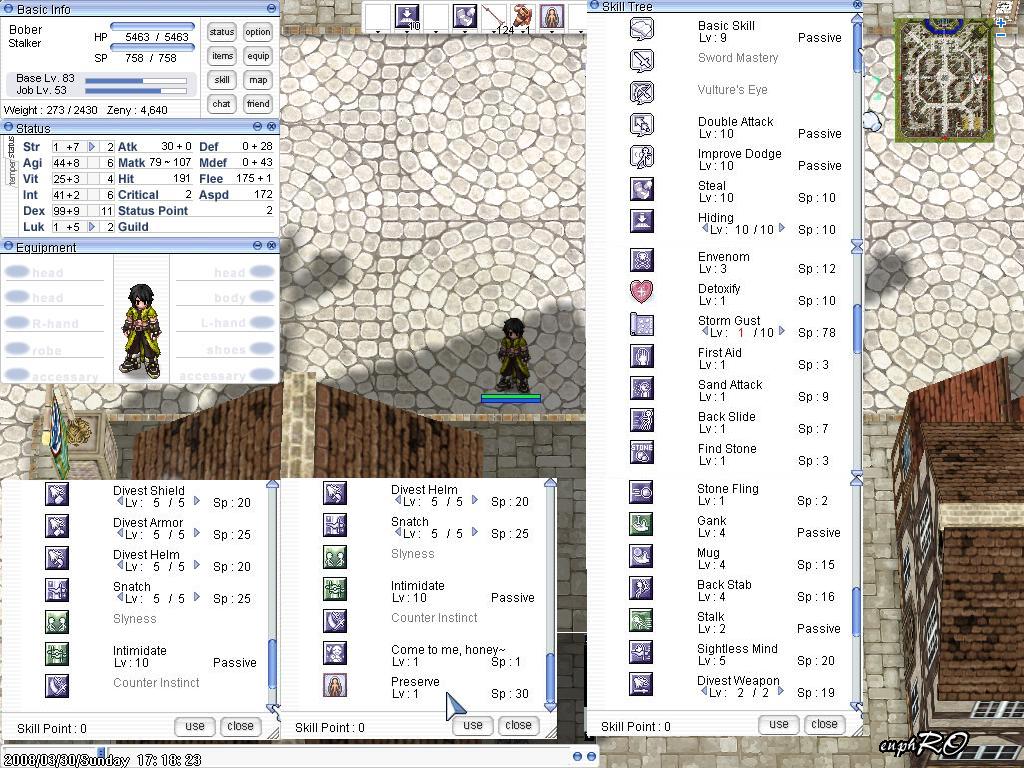The width and height of the screenshot is (1024, 768).
Task: Select the Improve Dodge skill icon
Action: point(641,157)
